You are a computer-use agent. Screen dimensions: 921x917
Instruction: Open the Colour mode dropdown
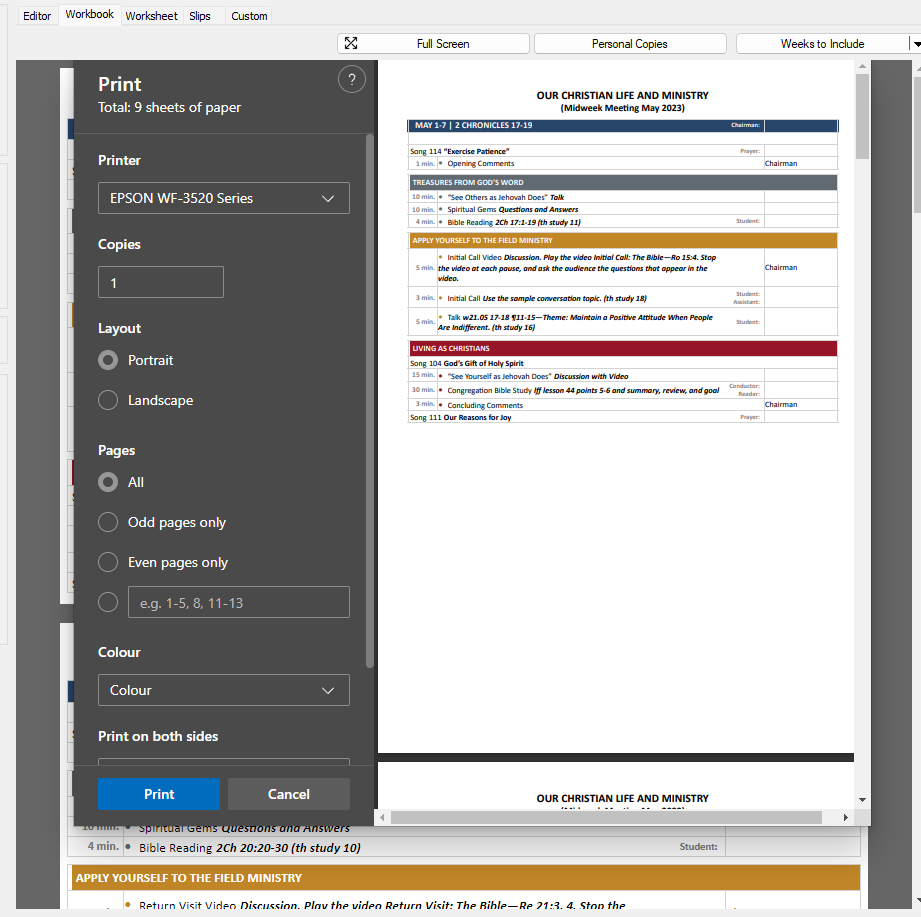pyautogui.click(x=223, y=690)
